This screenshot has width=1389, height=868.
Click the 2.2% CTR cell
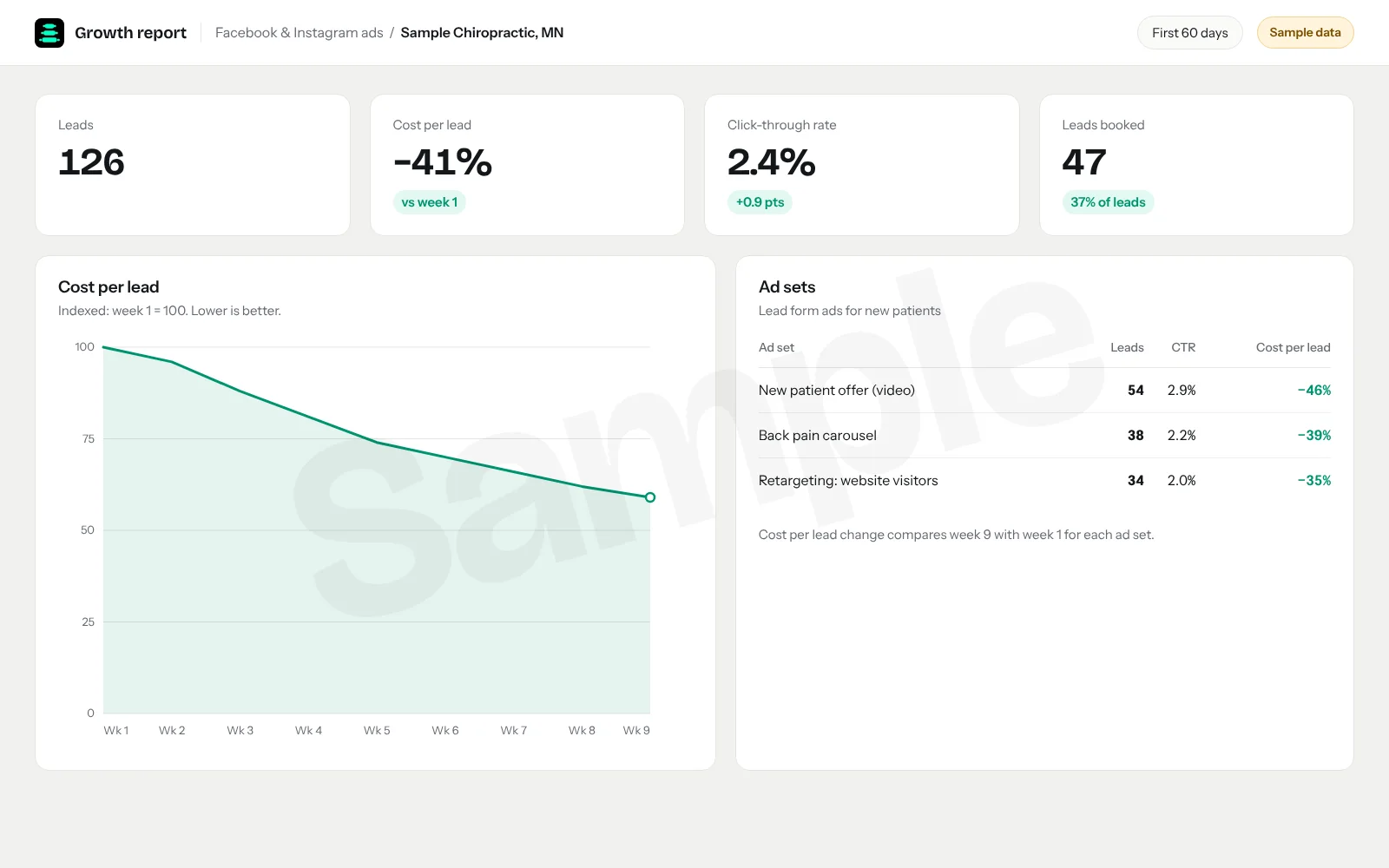point(1182,436)
